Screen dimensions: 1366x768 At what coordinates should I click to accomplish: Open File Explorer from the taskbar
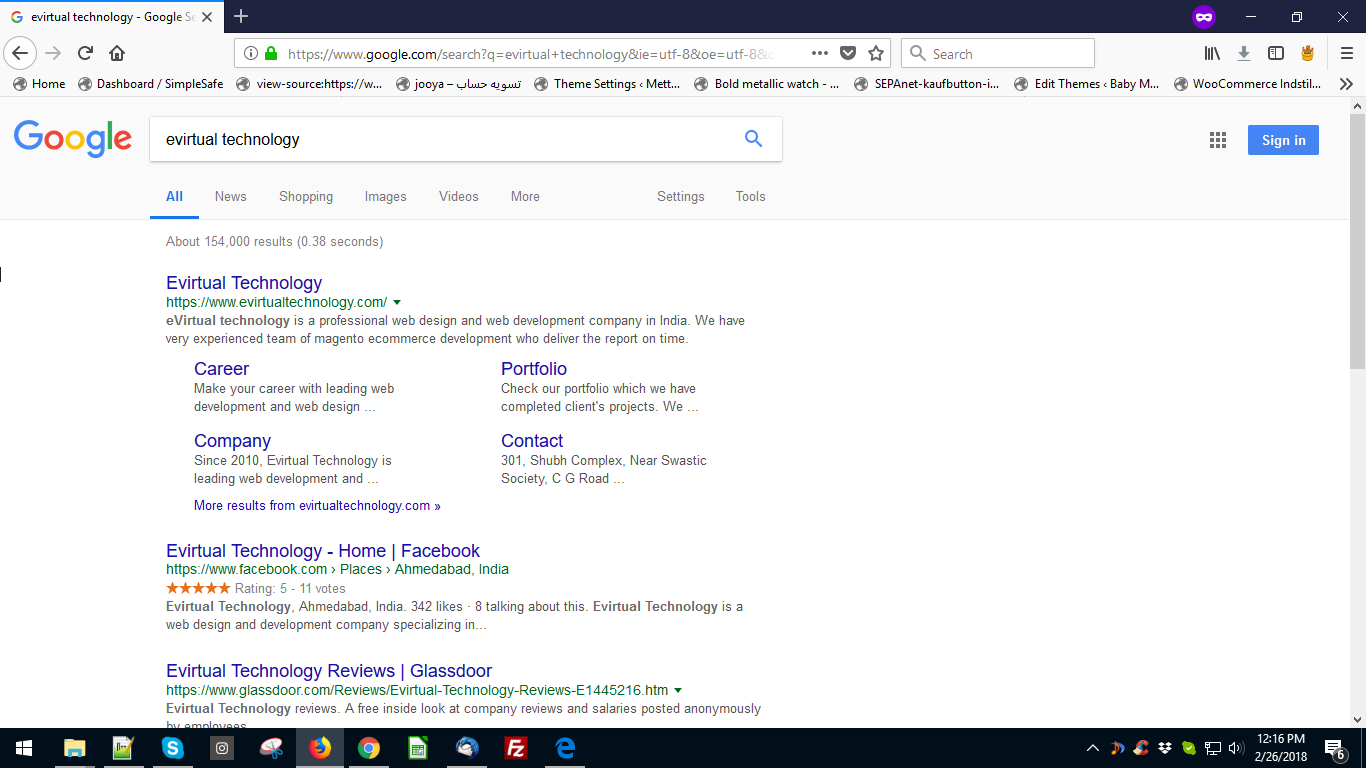74,748
